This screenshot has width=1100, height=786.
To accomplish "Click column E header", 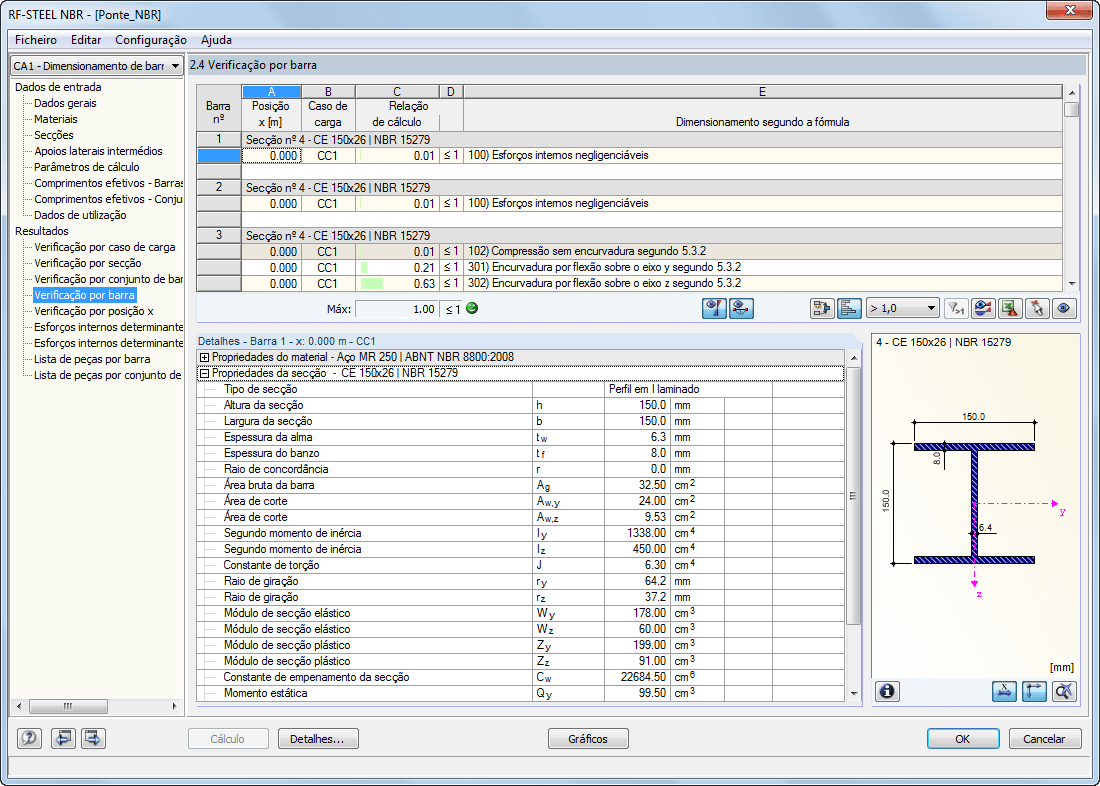I will pos(763,92).
